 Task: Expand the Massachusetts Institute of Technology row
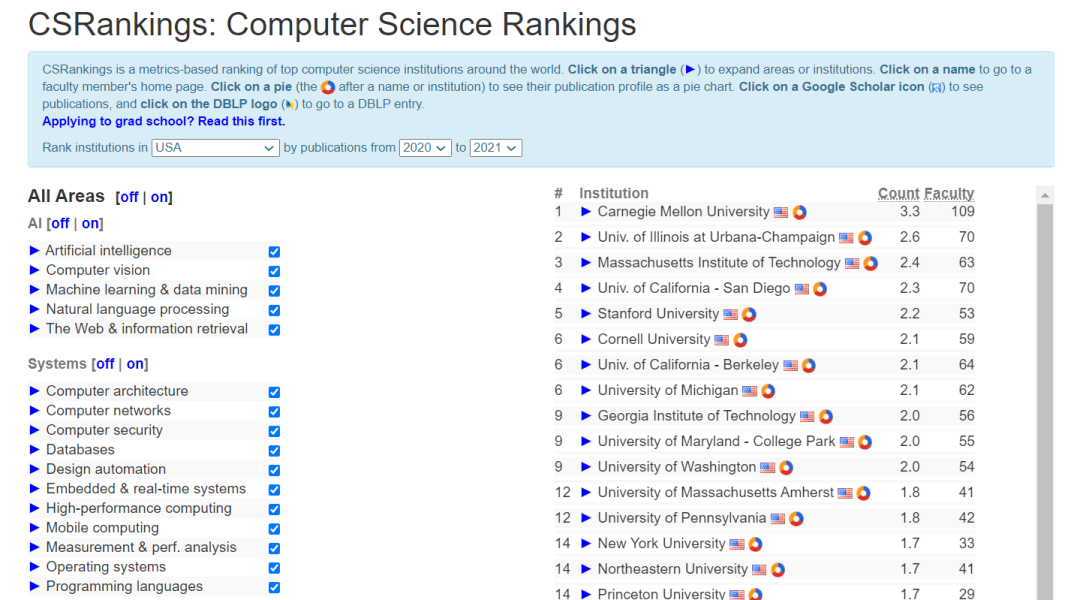click(x=586, y=263)
